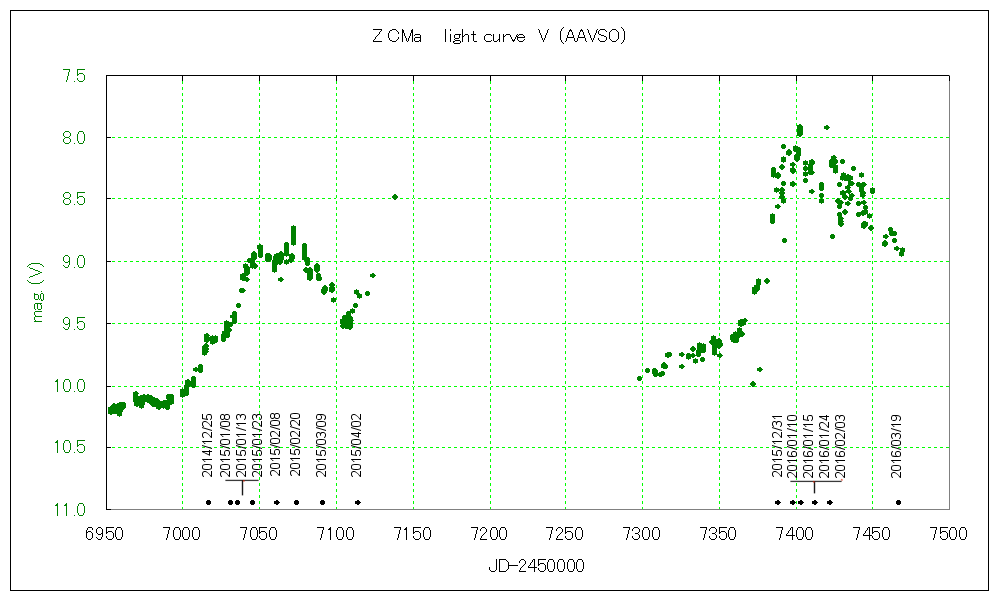Click the 2015/03/09 date label
This screenshot has width=1000, height=600.
pos(322,445)
